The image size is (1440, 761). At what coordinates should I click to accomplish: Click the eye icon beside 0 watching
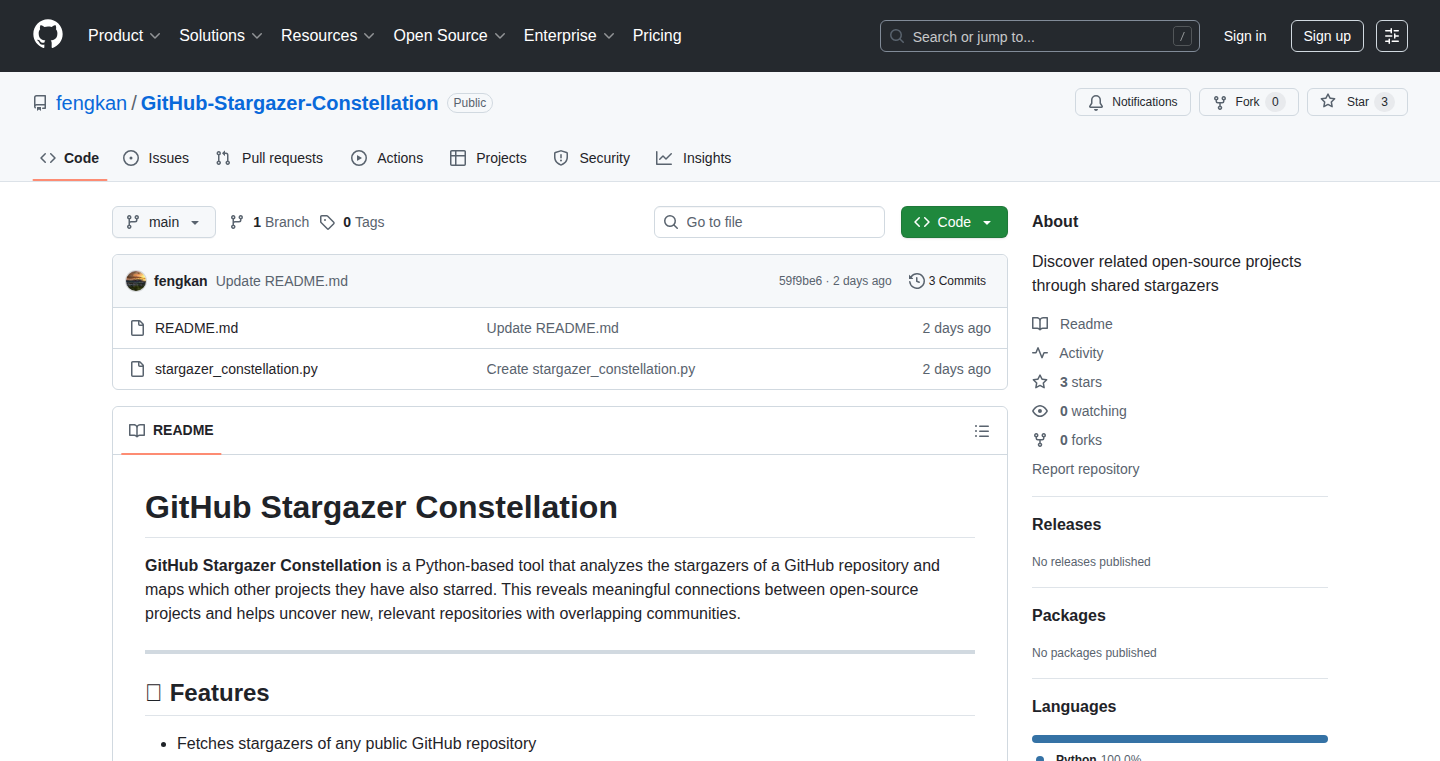point(1040,411)
